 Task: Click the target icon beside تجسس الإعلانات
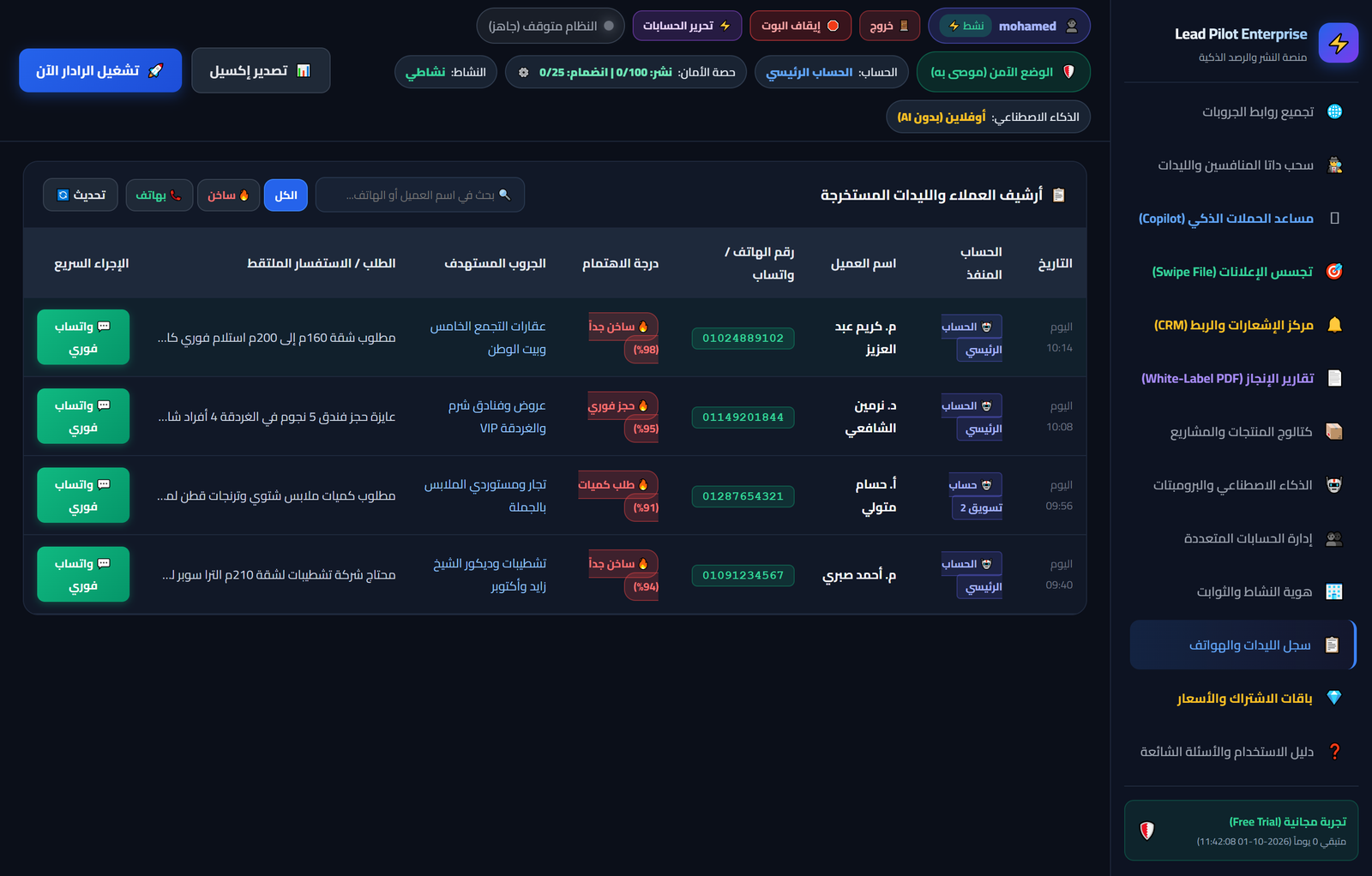[1334, 272]
